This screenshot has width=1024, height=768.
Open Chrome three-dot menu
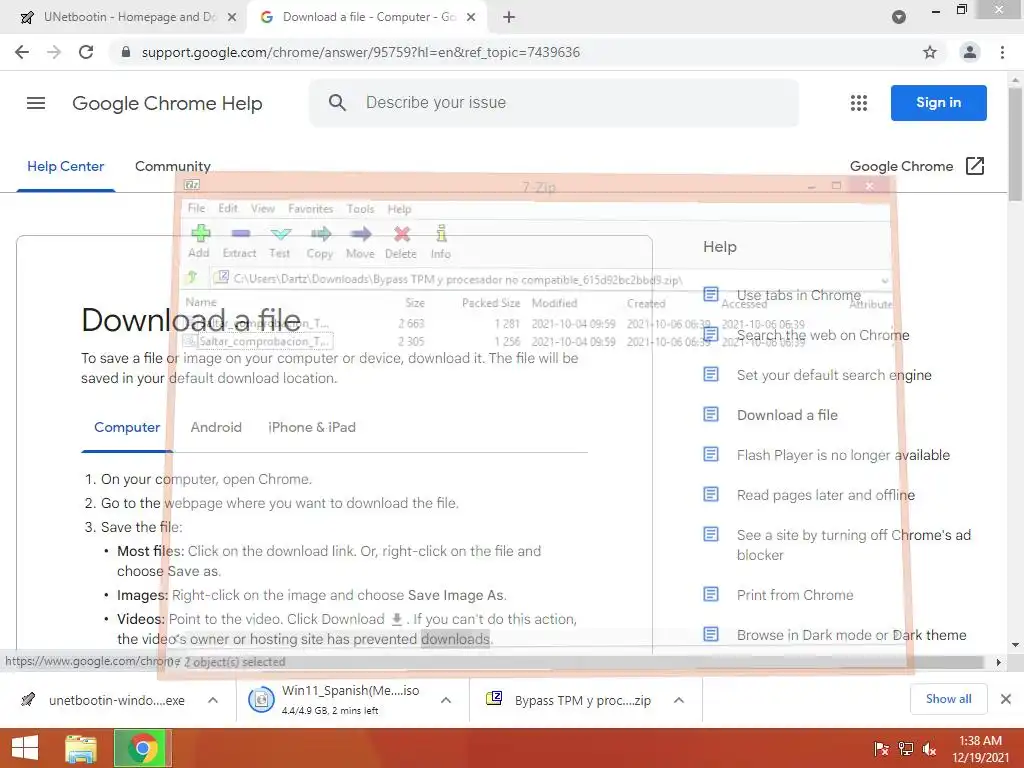1002,52
